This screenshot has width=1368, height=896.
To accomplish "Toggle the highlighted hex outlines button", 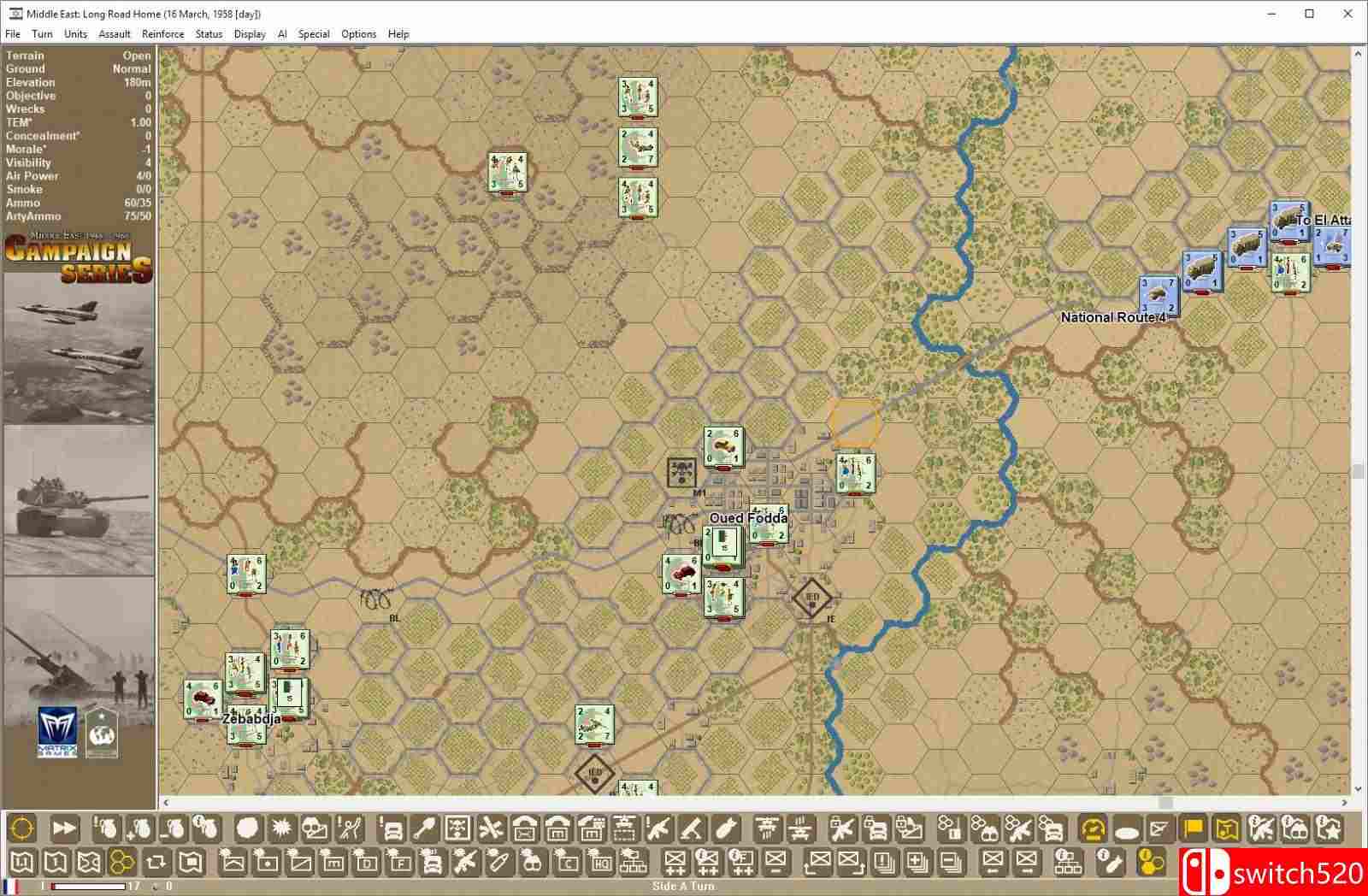I will coord(122,862).
